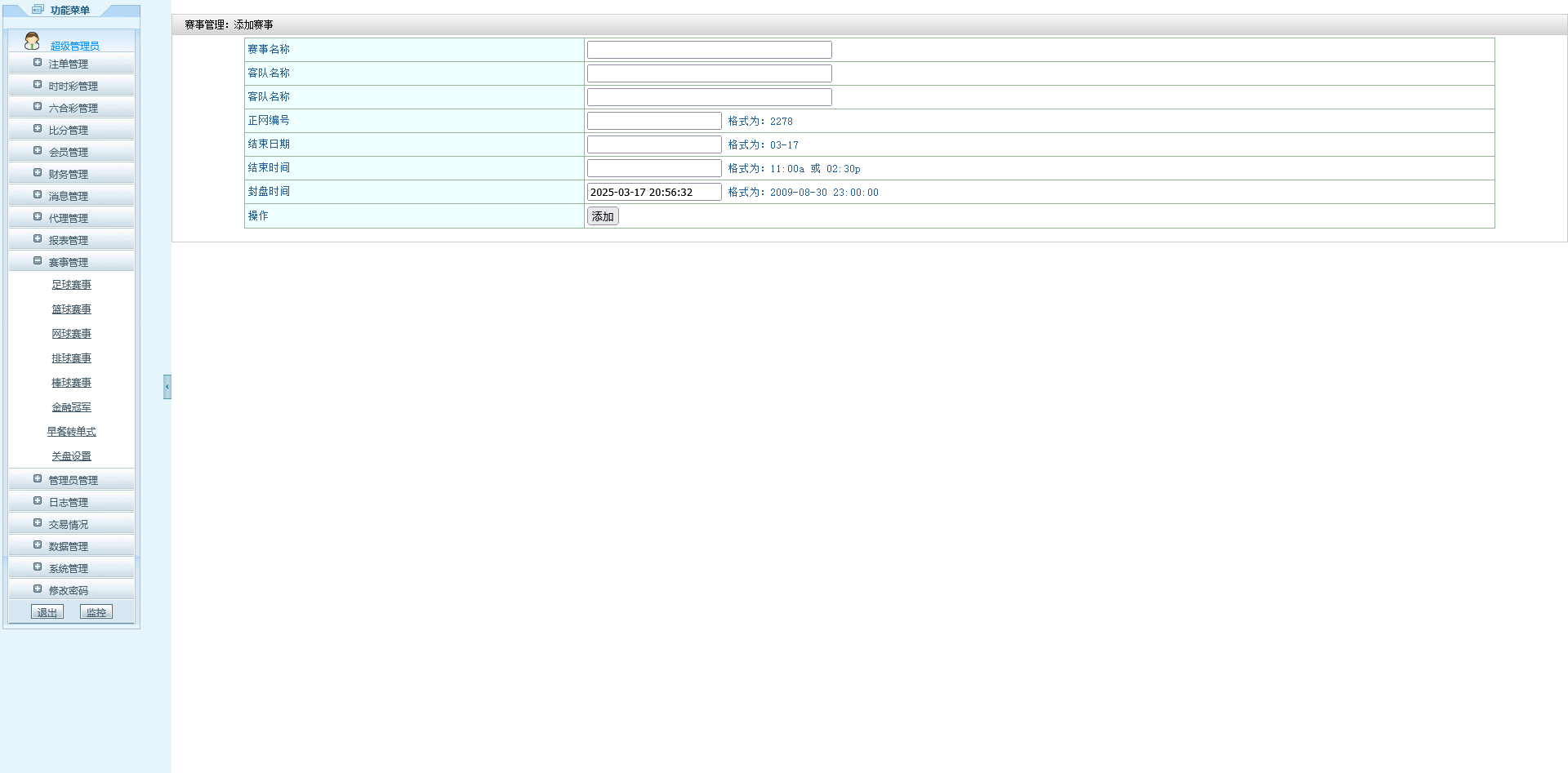
Task: Focus the 赛事名称 text field
Action: 709,50
